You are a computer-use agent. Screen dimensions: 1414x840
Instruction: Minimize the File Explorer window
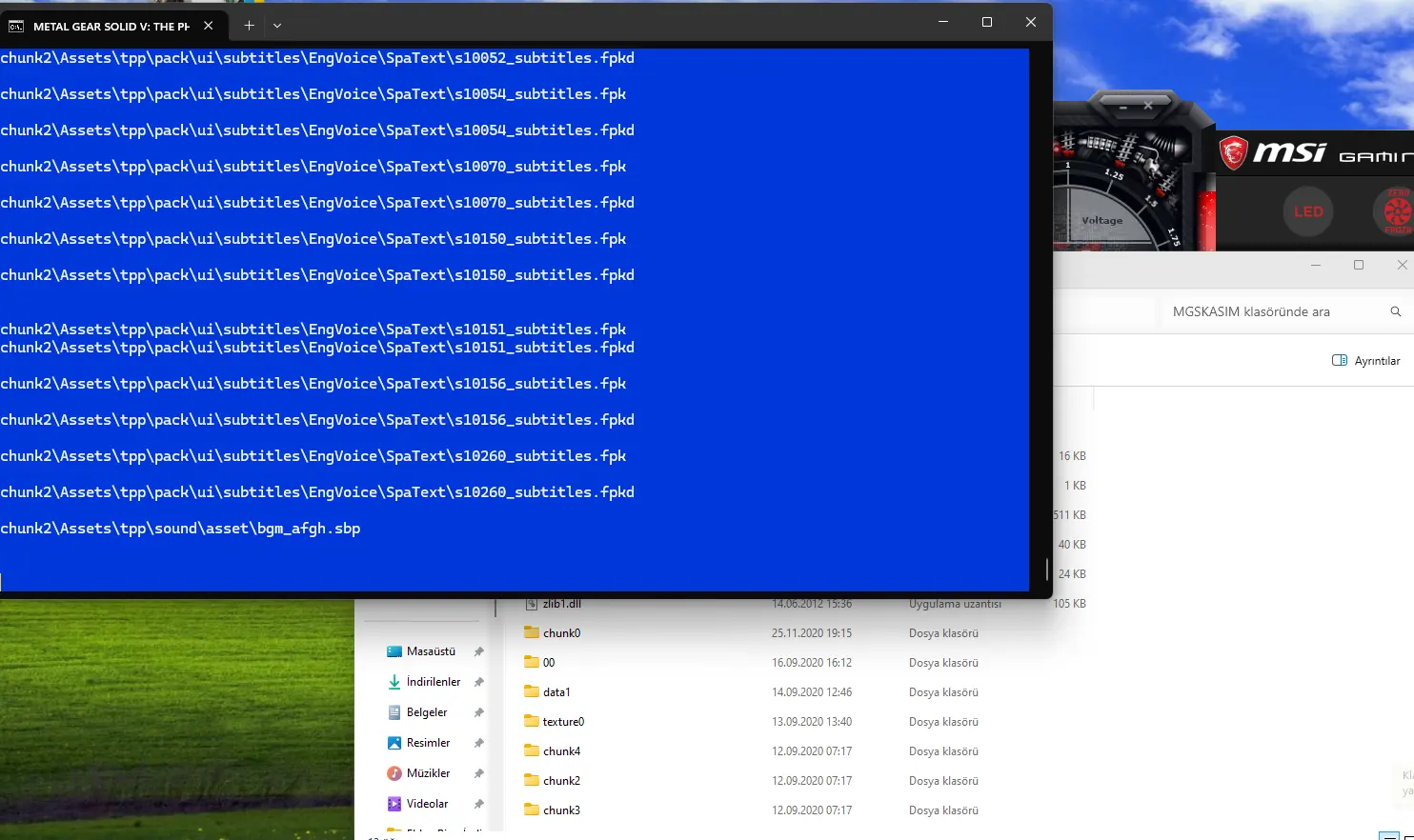tap(1316, 265)
